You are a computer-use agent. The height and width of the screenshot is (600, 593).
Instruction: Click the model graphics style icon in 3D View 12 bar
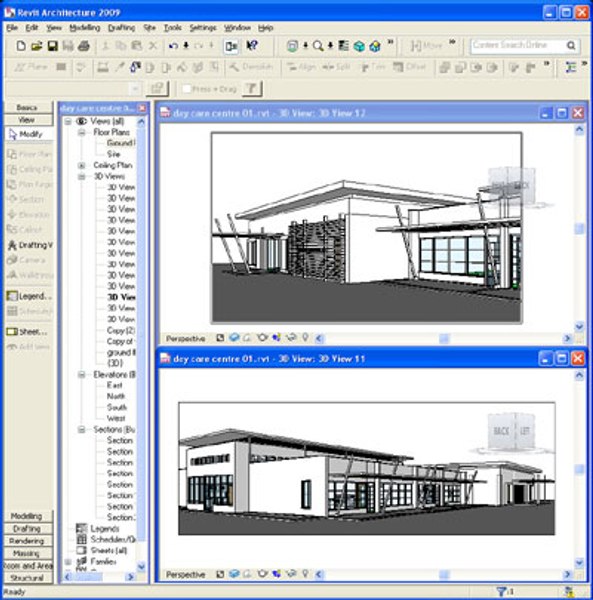pyautogui.click(x=234, y=338)
